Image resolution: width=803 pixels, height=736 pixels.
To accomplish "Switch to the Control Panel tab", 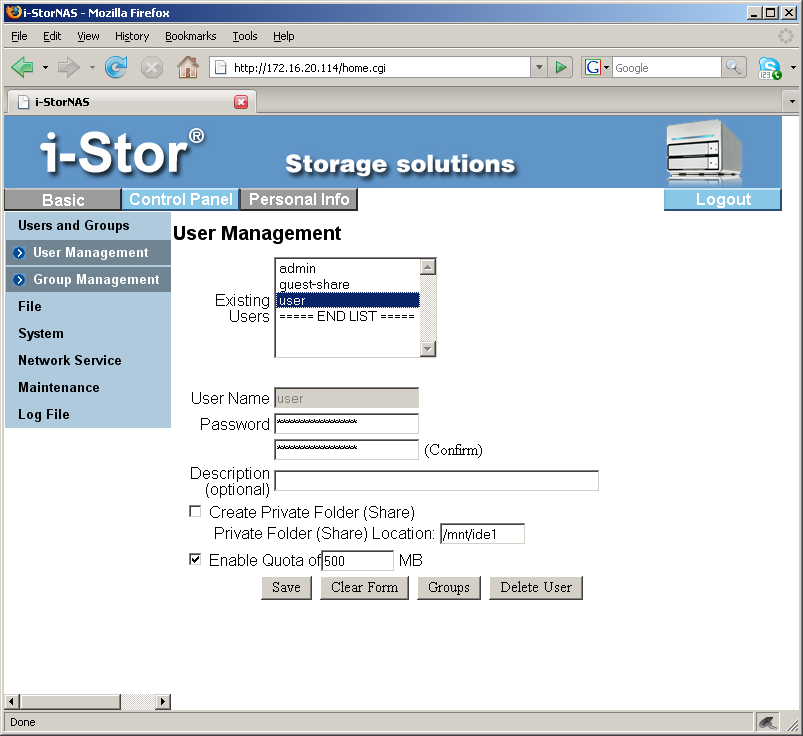I will 180,199.
